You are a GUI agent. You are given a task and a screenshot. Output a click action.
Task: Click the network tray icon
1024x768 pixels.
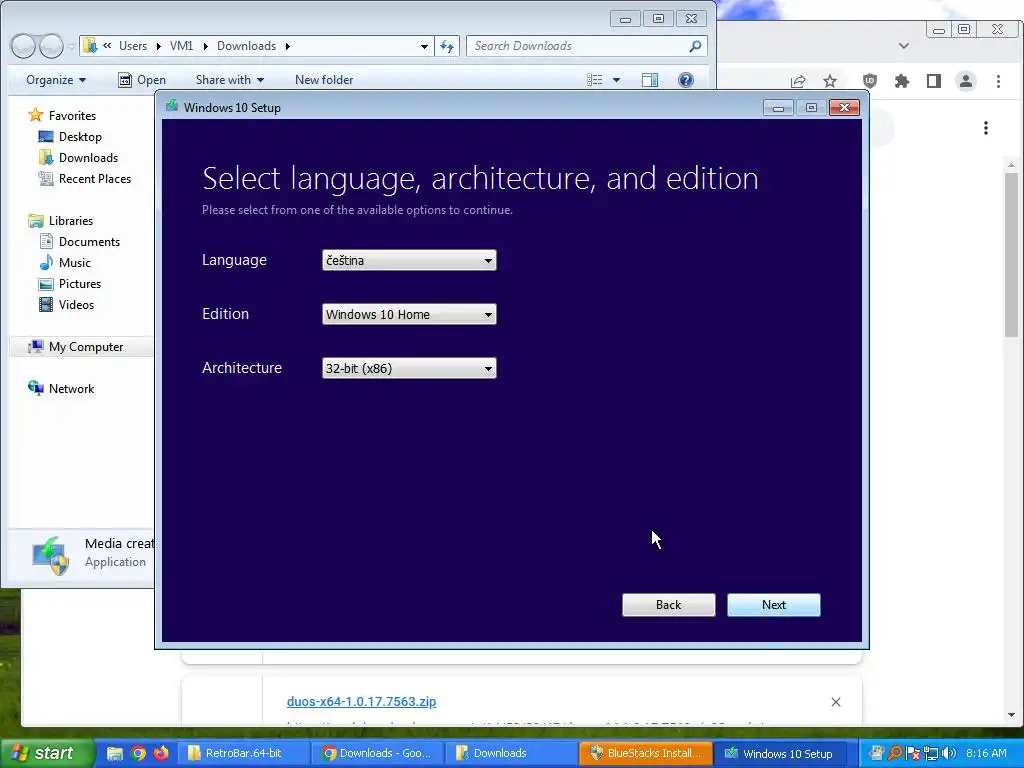coord(931,753)
